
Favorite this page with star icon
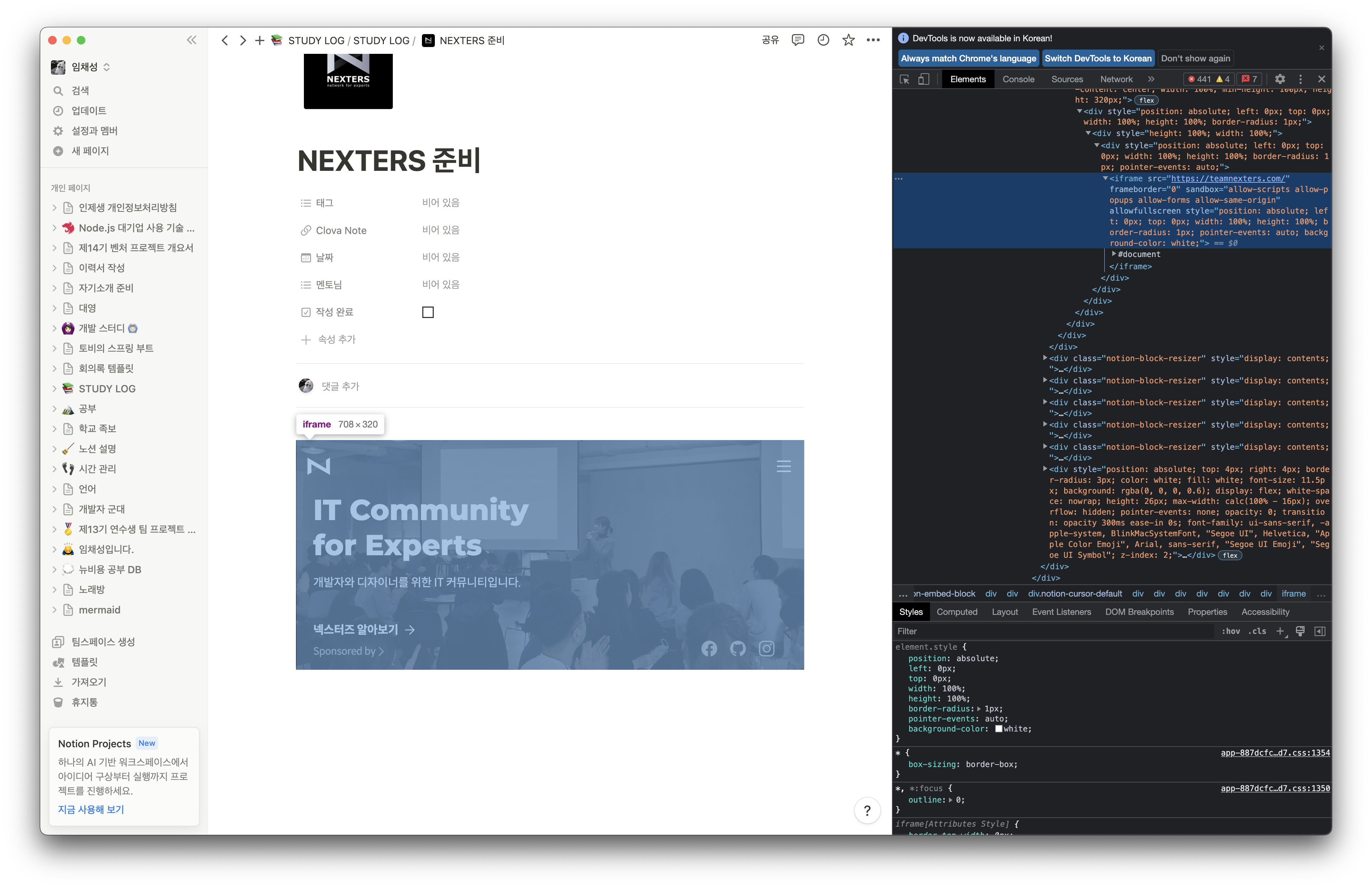click(x=848, y=40)
